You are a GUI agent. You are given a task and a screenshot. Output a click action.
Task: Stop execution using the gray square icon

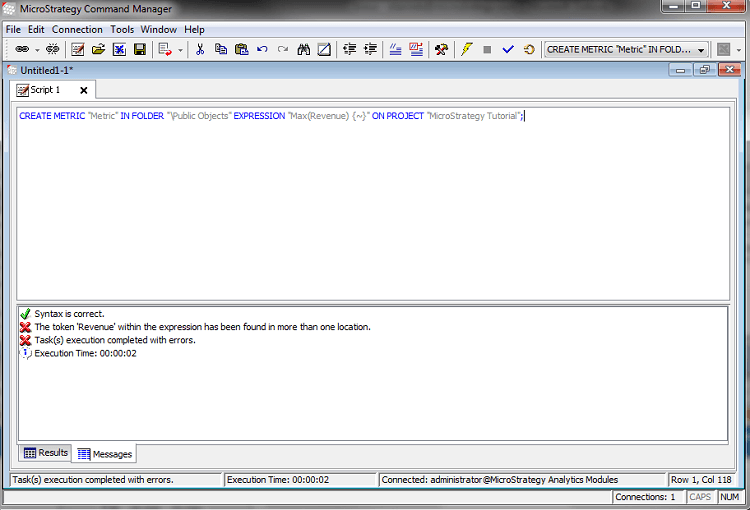click(x=487, y=49)
